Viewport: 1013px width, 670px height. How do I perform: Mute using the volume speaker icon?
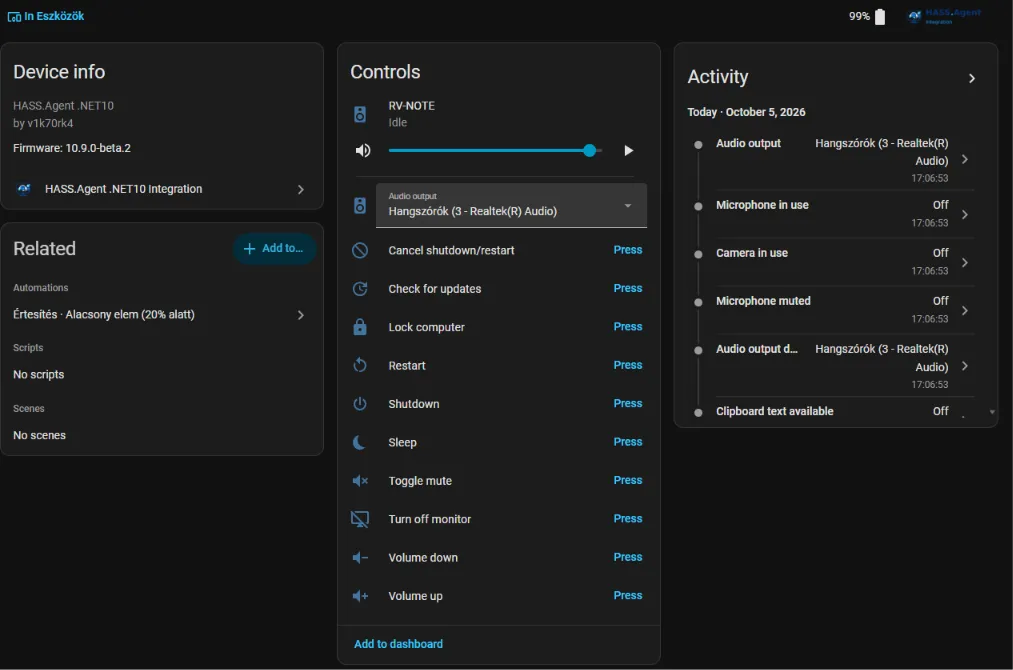362,151
